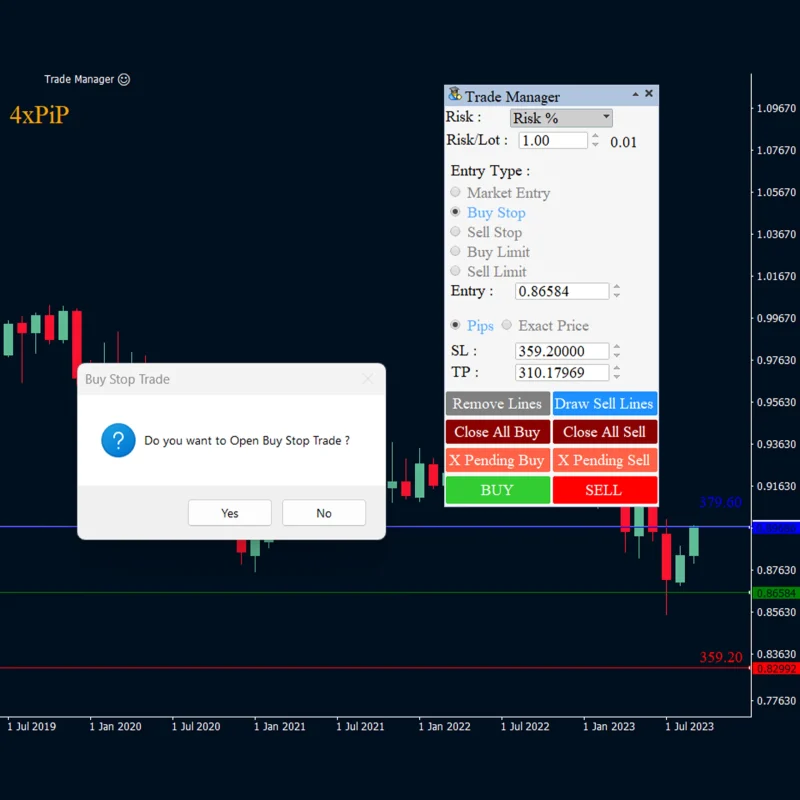Collapse the Trade Manager panel with the arrow

coord(635,95)
